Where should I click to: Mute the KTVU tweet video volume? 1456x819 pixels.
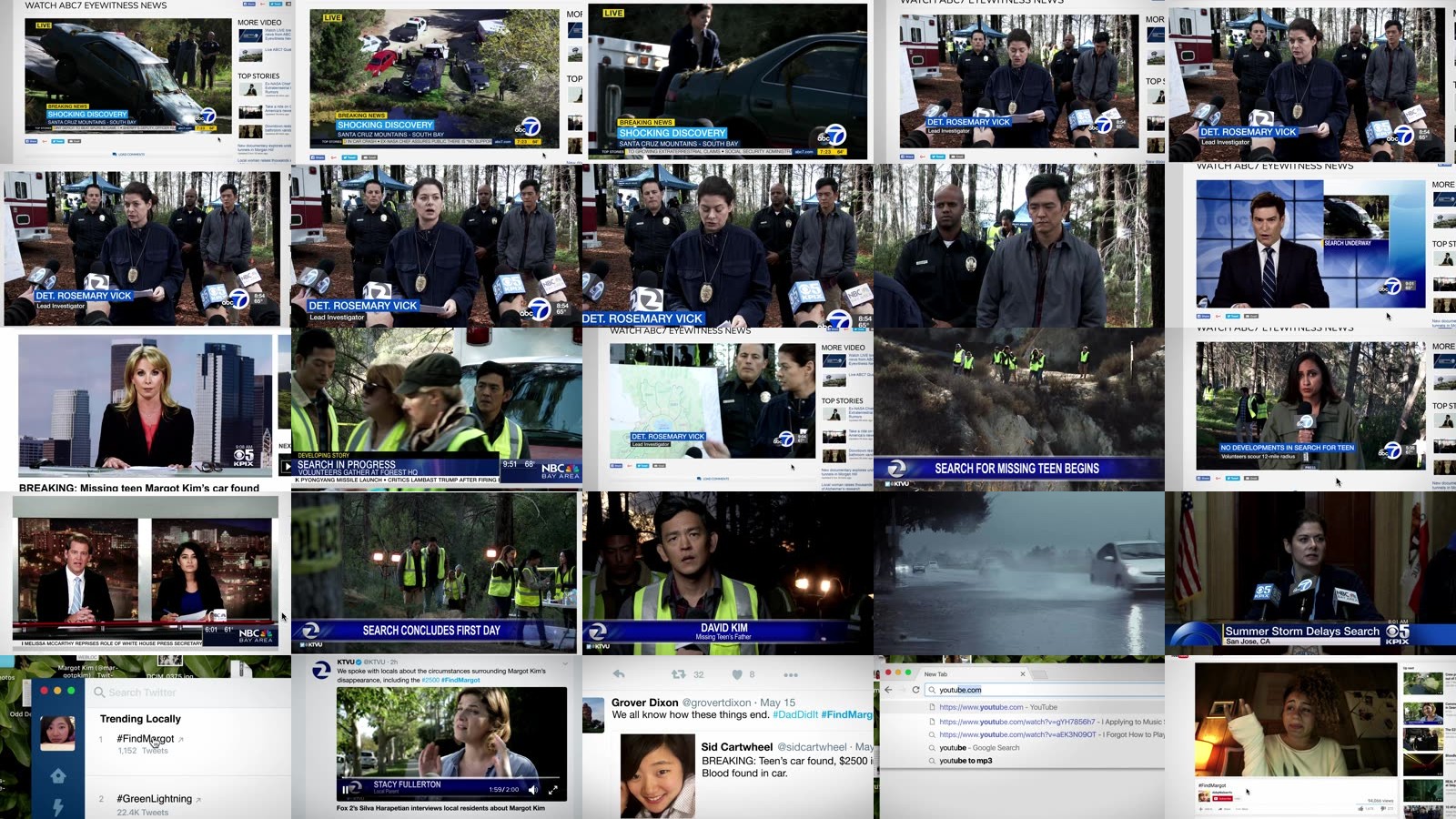(x=533, y=790)
